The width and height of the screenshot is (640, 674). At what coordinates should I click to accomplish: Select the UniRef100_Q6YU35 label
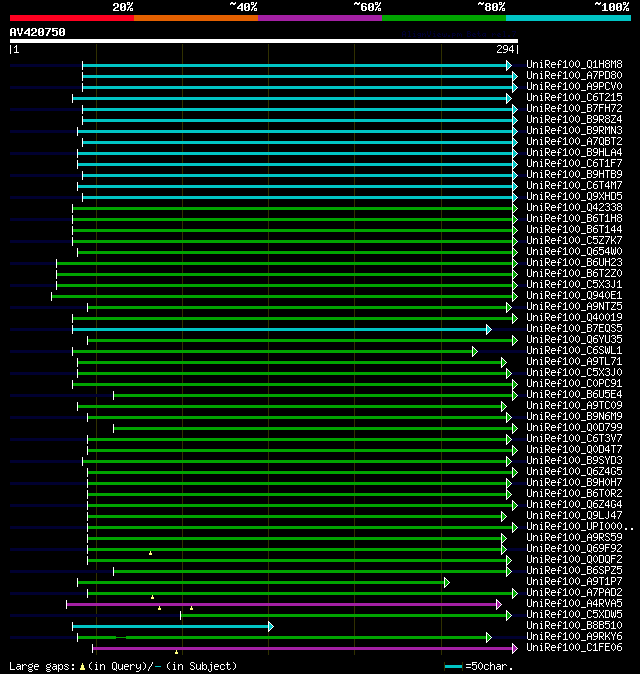click(574, 340)
